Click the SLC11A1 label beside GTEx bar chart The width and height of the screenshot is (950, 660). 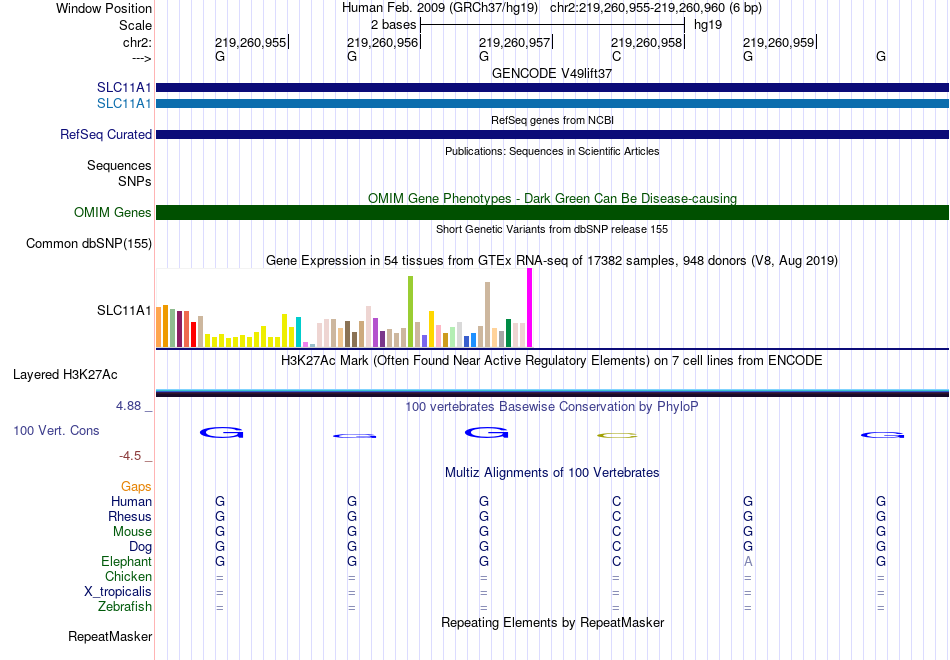124,310
